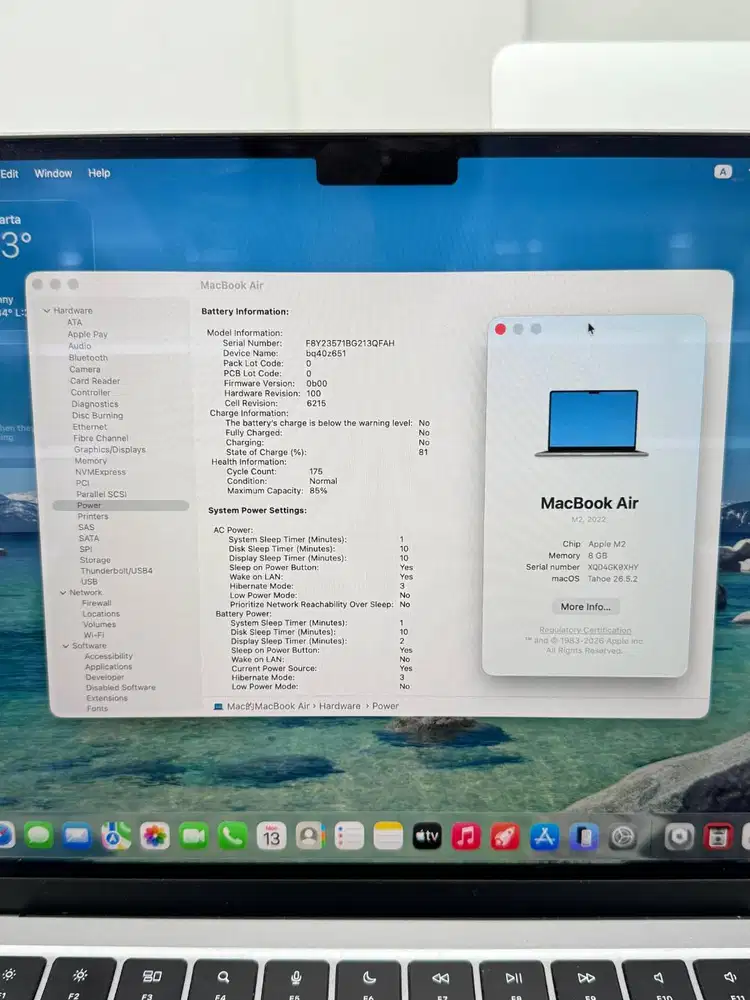Screen dimensions: 750x1000
Task: Select Card Reader in the sidebar
Action: pos(95,381)
